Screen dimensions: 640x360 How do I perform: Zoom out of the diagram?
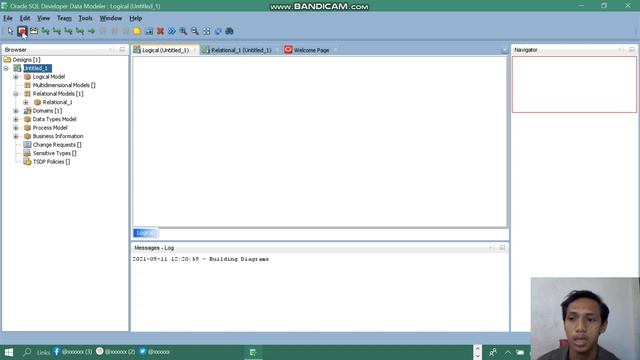point(195,31)
